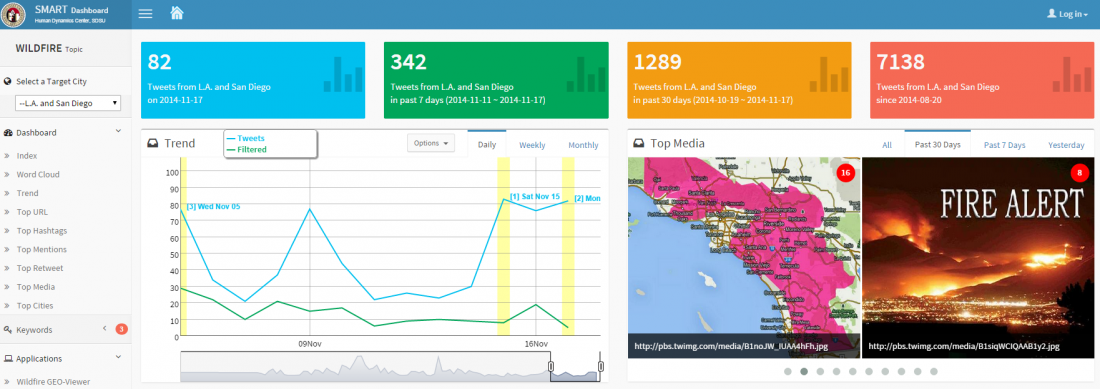Open Wildfire GEO-Viewer application link
Screen dimensions: 1100x389
coord(53,382)
